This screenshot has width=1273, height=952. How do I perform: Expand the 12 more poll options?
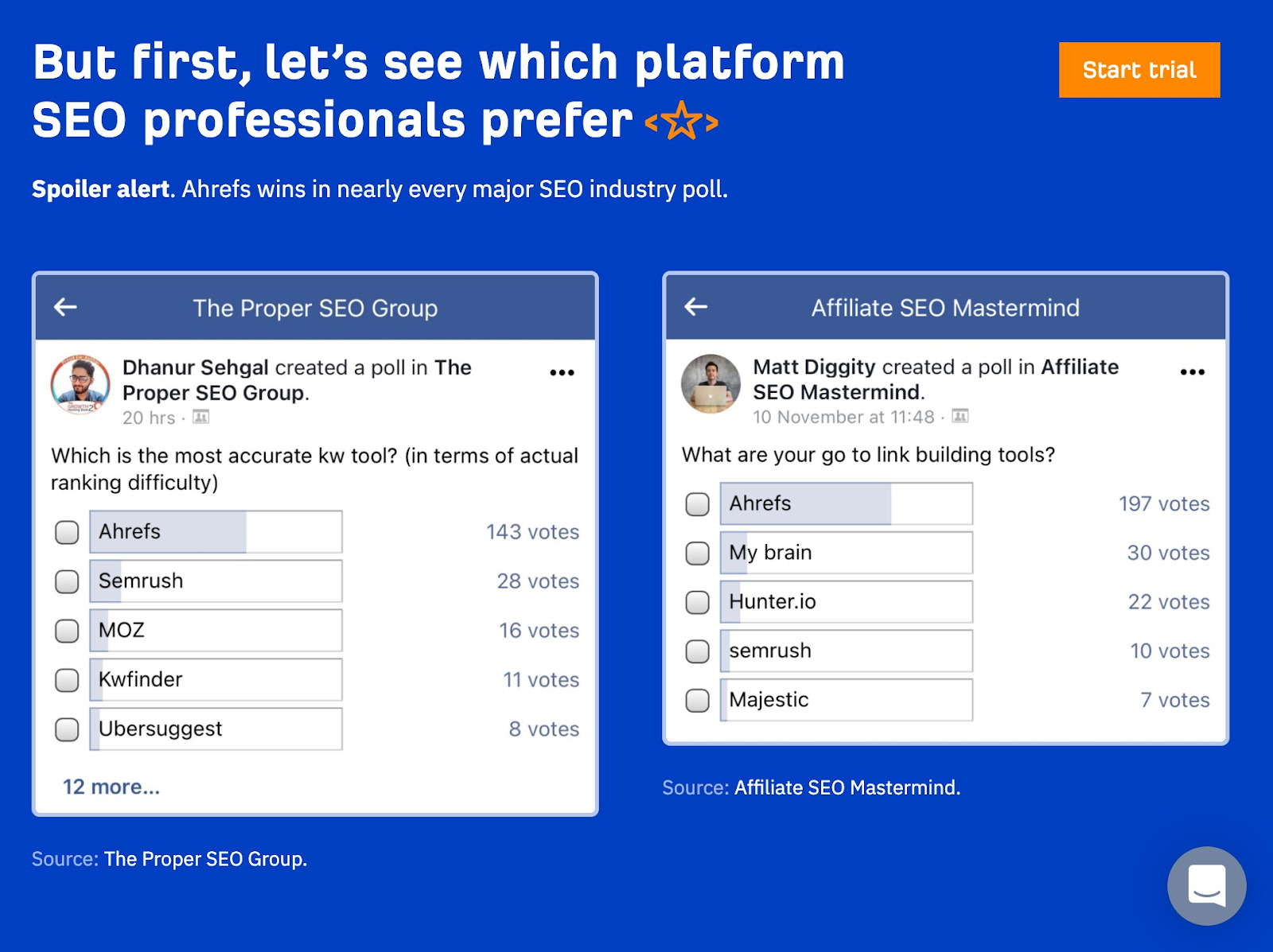click(x=111, y=787)
